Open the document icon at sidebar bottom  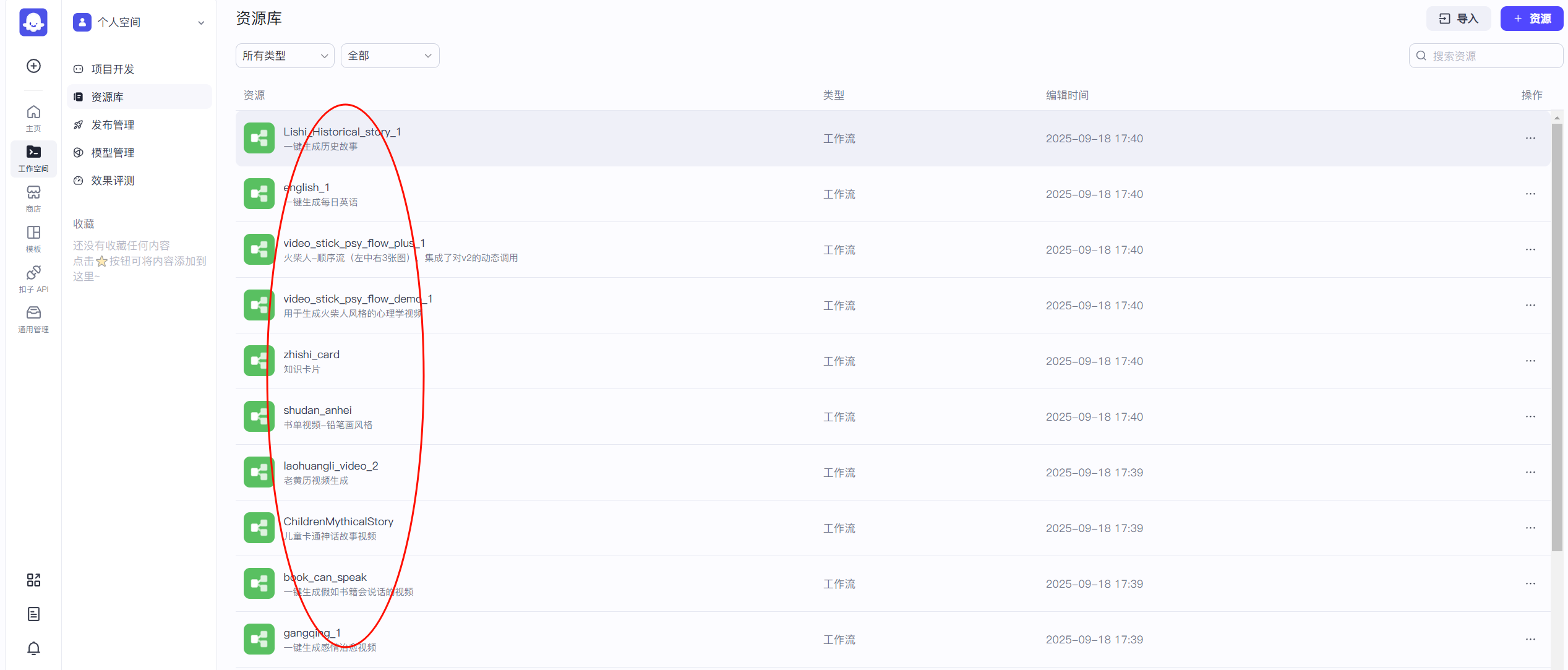[x=33, y=614]
